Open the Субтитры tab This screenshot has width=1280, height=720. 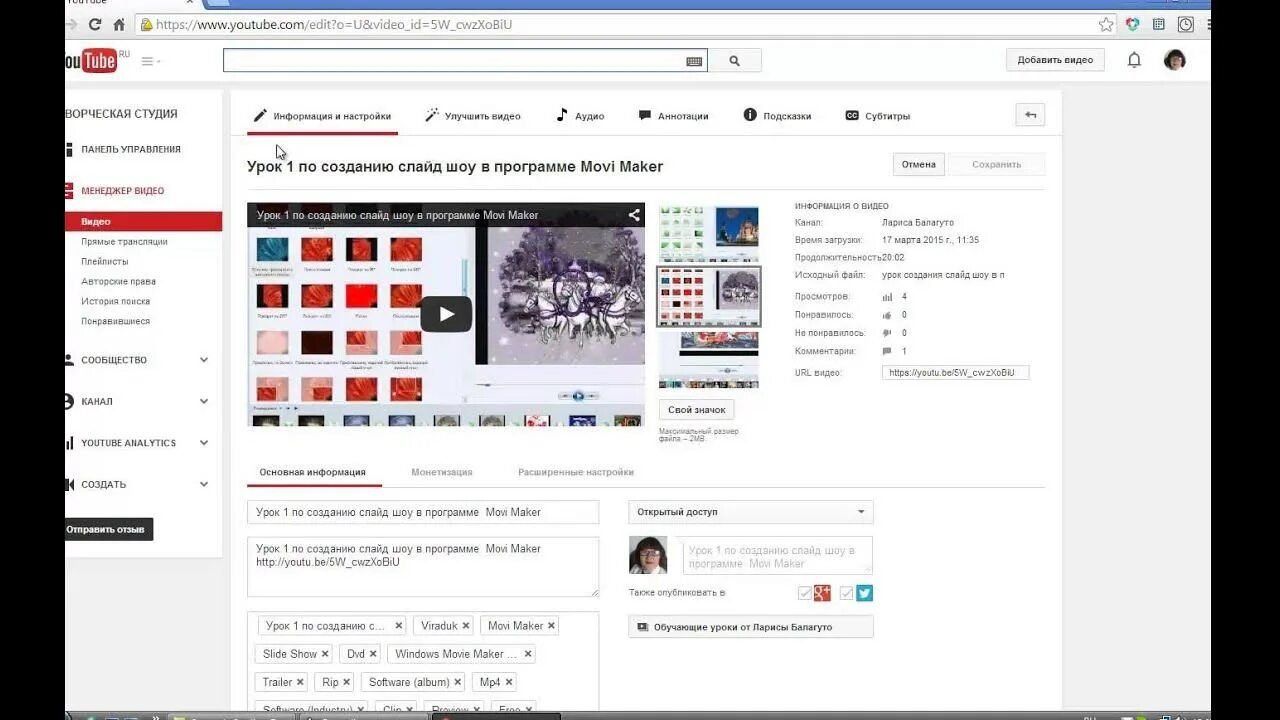tap(878, 116)
